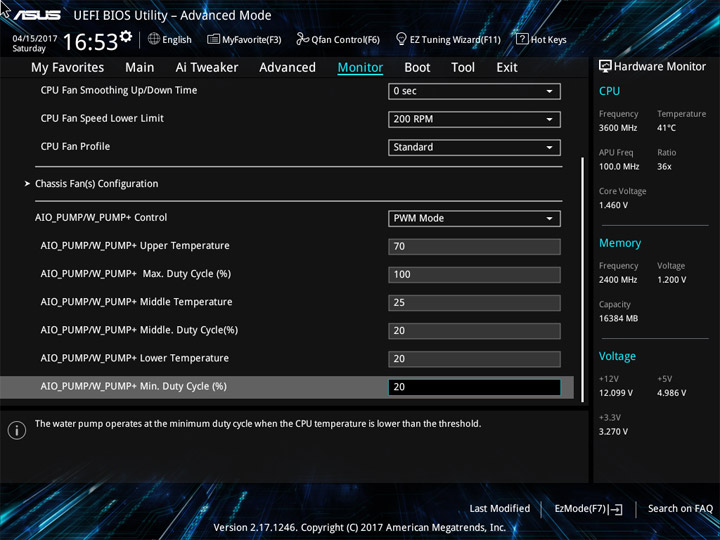Click the Voltage heading in Hardware Monitor
Screen dimensions: 720x540
[x=617, y=356]
